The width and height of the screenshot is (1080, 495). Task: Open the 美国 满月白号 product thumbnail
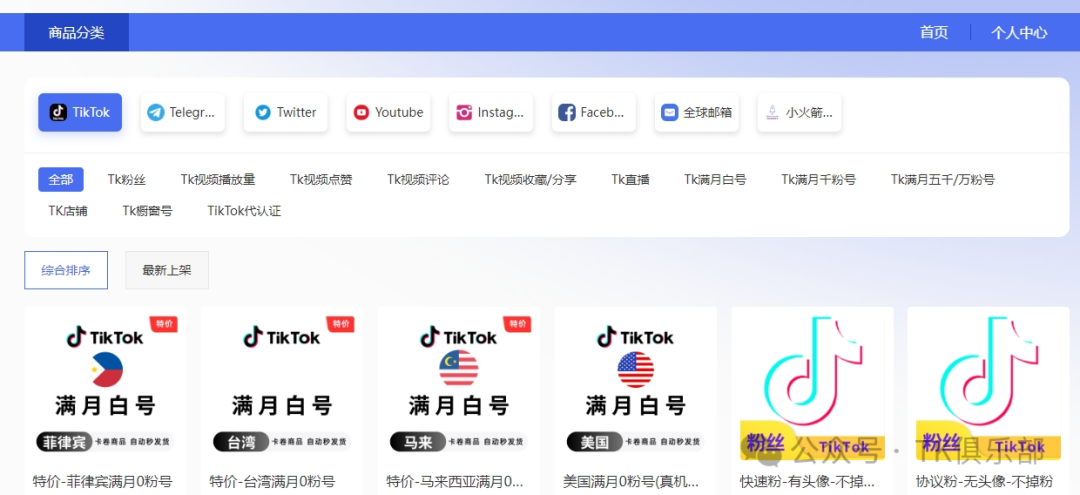pos(636,386)
